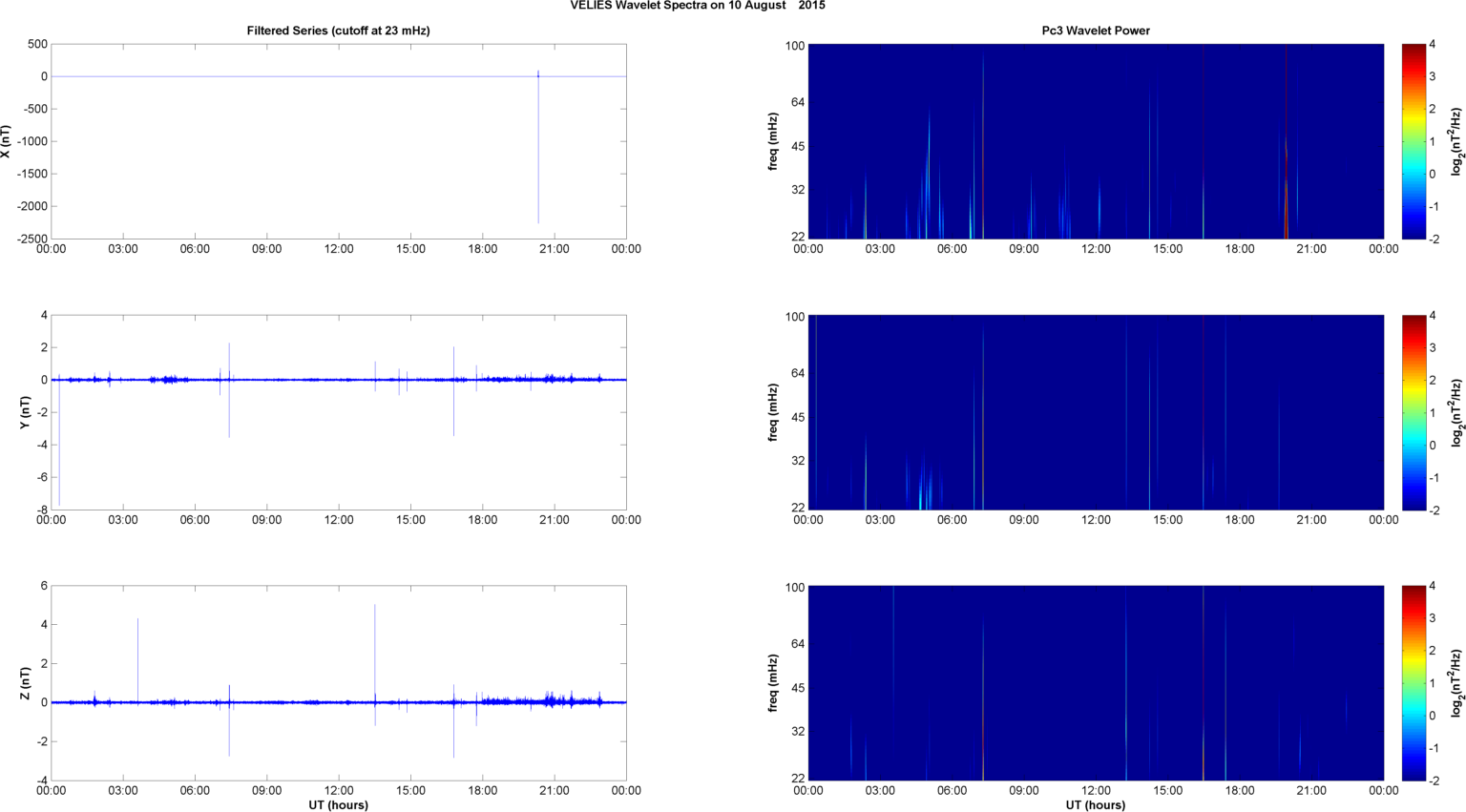
Task: Click the VELIES Wavelet Spectra figure title
Action: tap(698, 6)
